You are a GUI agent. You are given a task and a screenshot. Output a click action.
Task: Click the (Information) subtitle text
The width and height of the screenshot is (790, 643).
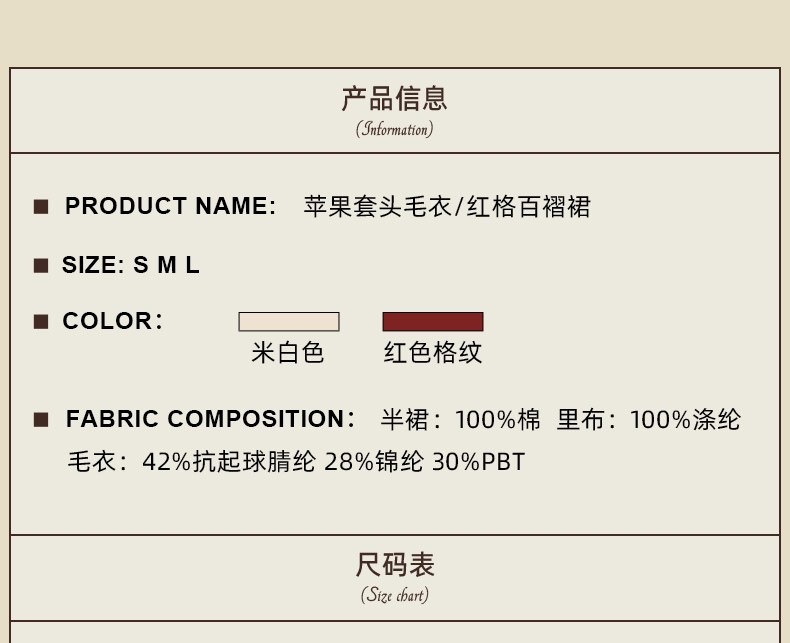[x=394, y=129]
